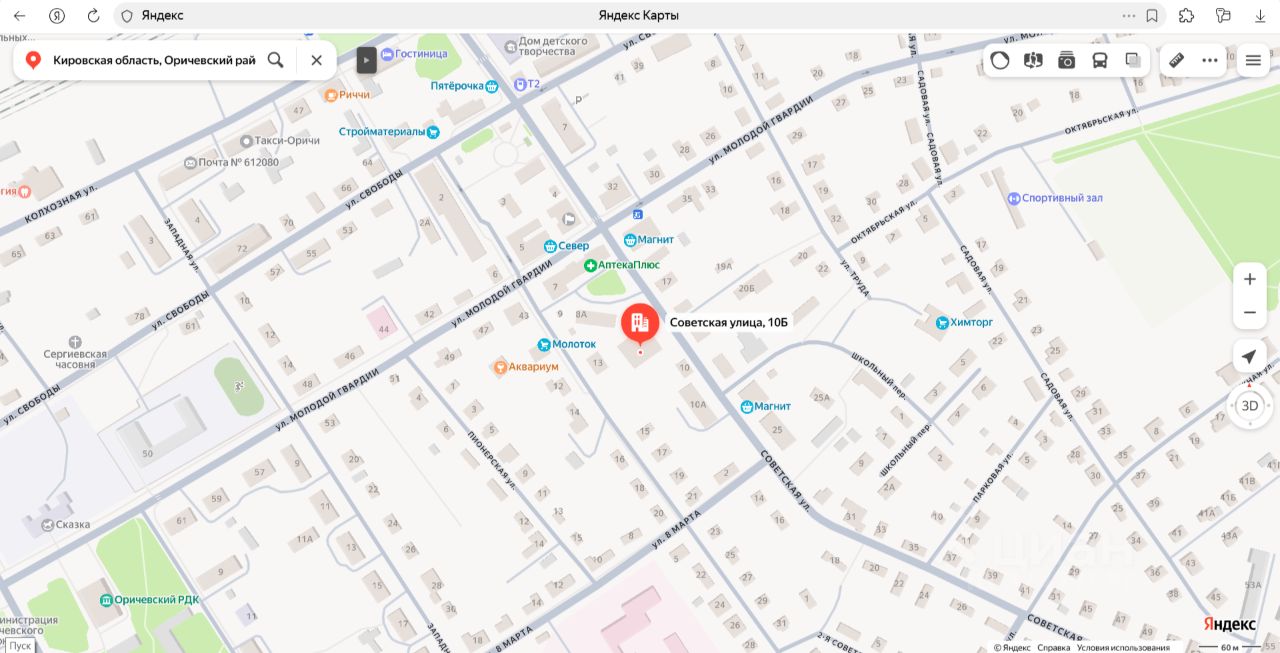Click the Яндекс logo at bottom right

[1229, 624]
